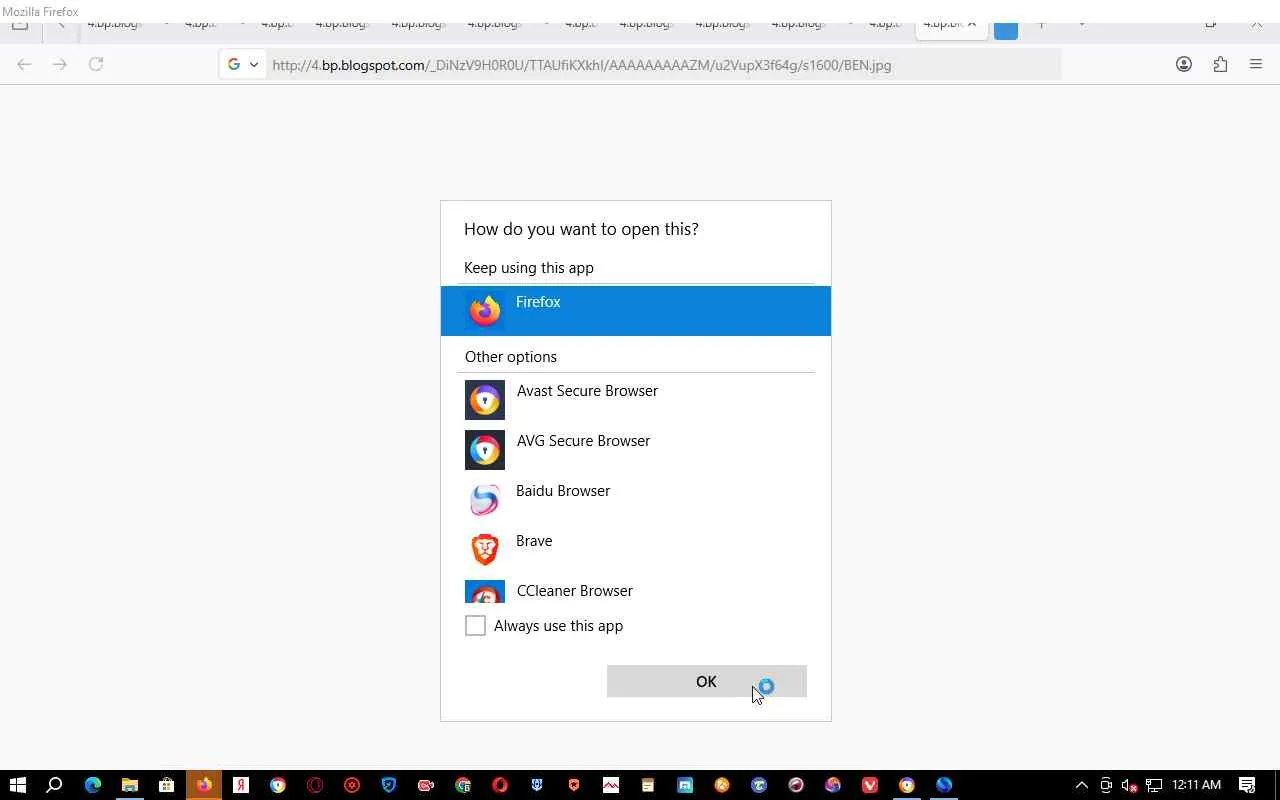Open the Extensions puzzle icon
Viewport: 1280px width, 800px height.
click(x=1220, y=65)
